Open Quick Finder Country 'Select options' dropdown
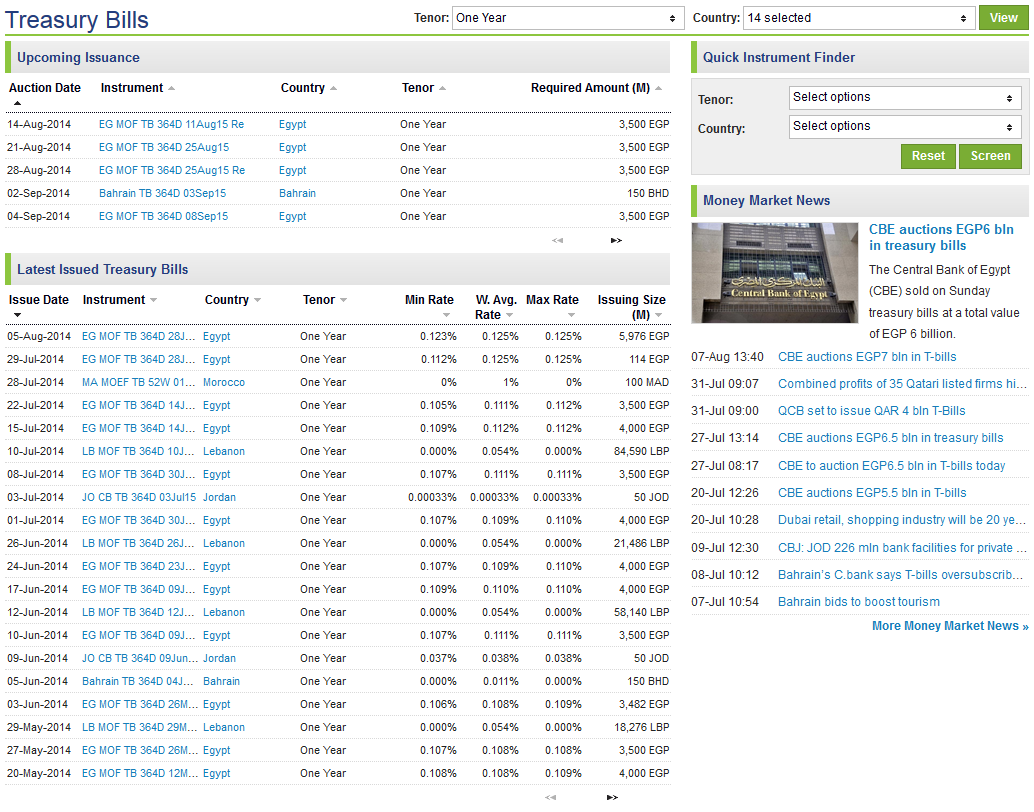The height and width of the screenshot is (812, 1034). pos(905,127)
